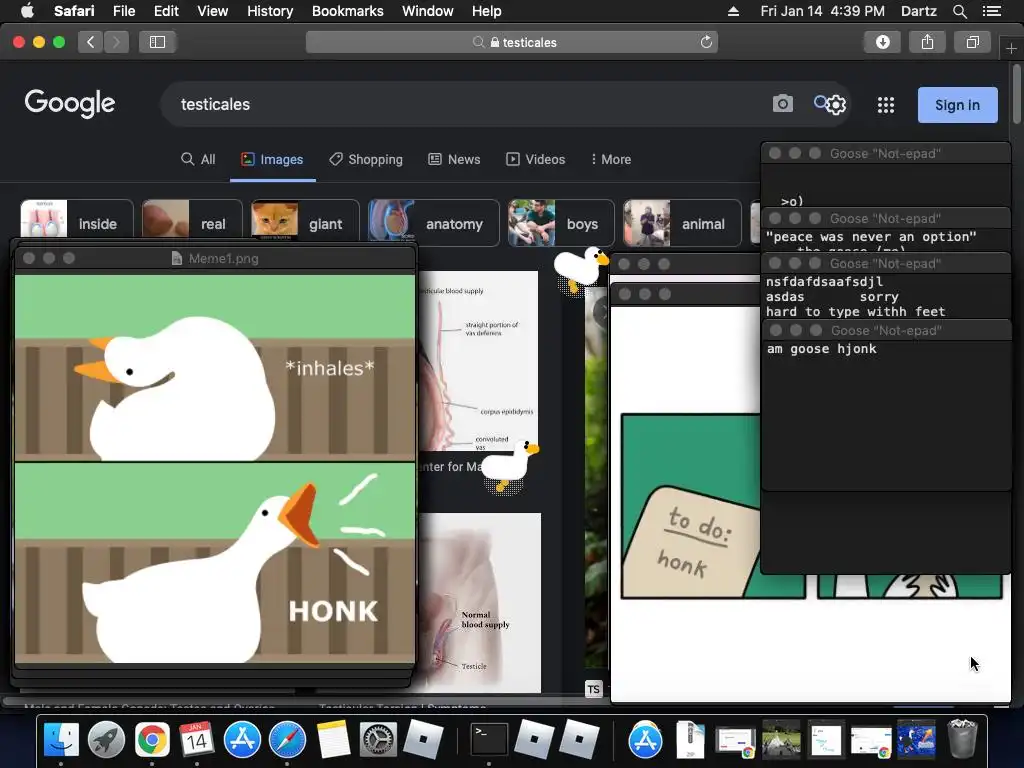1024x768 pixels.
Task: Open the History menu
Action: pos(270,11)
